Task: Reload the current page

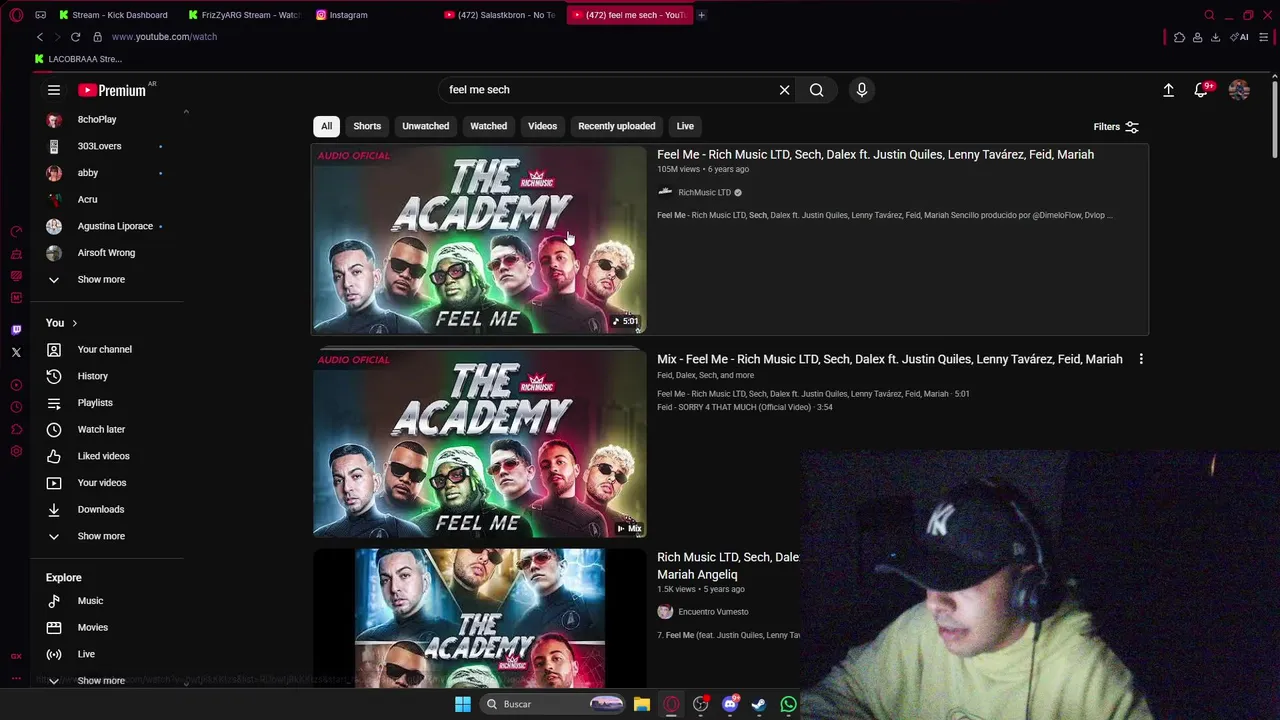Action: 75,37
